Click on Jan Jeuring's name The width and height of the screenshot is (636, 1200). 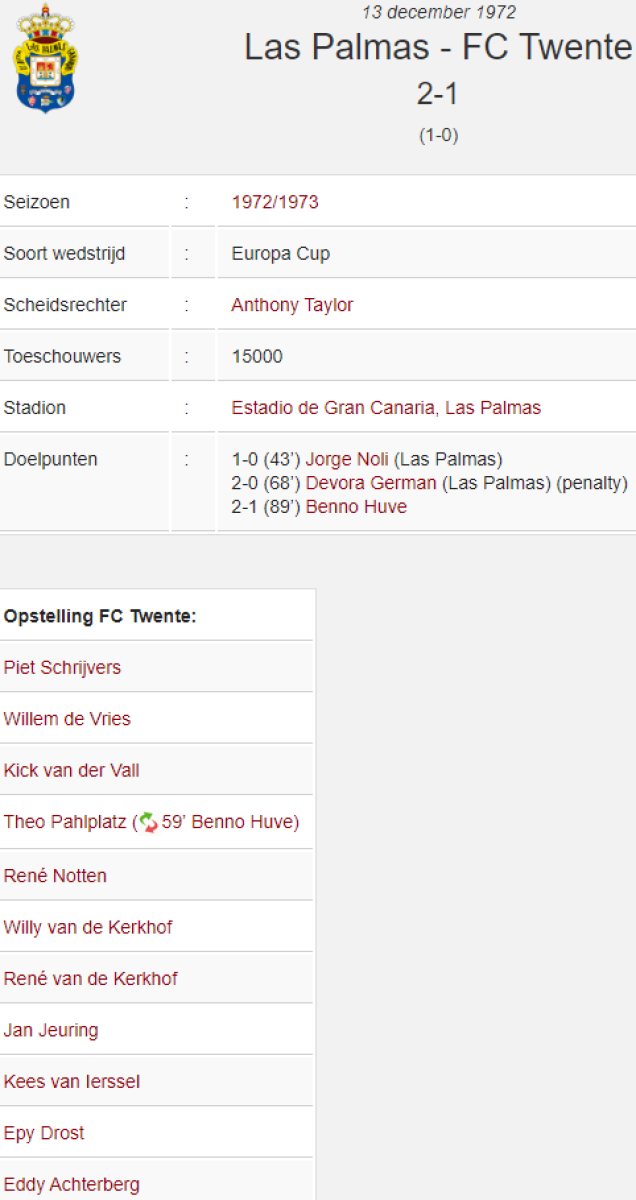pos(51,1031)
